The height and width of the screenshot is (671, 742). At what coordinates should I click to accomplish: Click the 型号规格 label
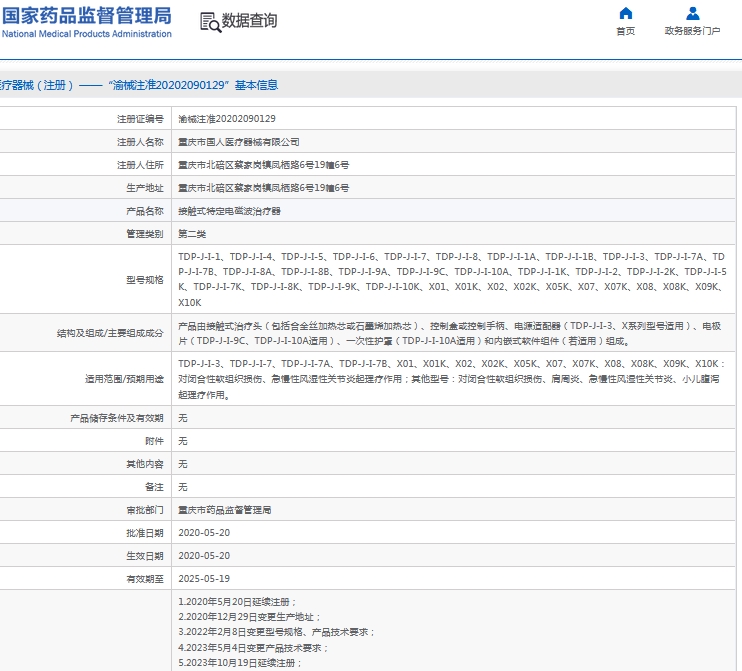tap(145, 280)
